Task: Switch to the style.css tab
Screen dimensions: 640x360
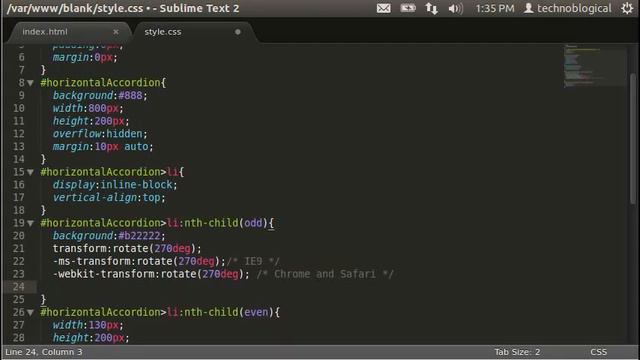Action: [163, 32]
